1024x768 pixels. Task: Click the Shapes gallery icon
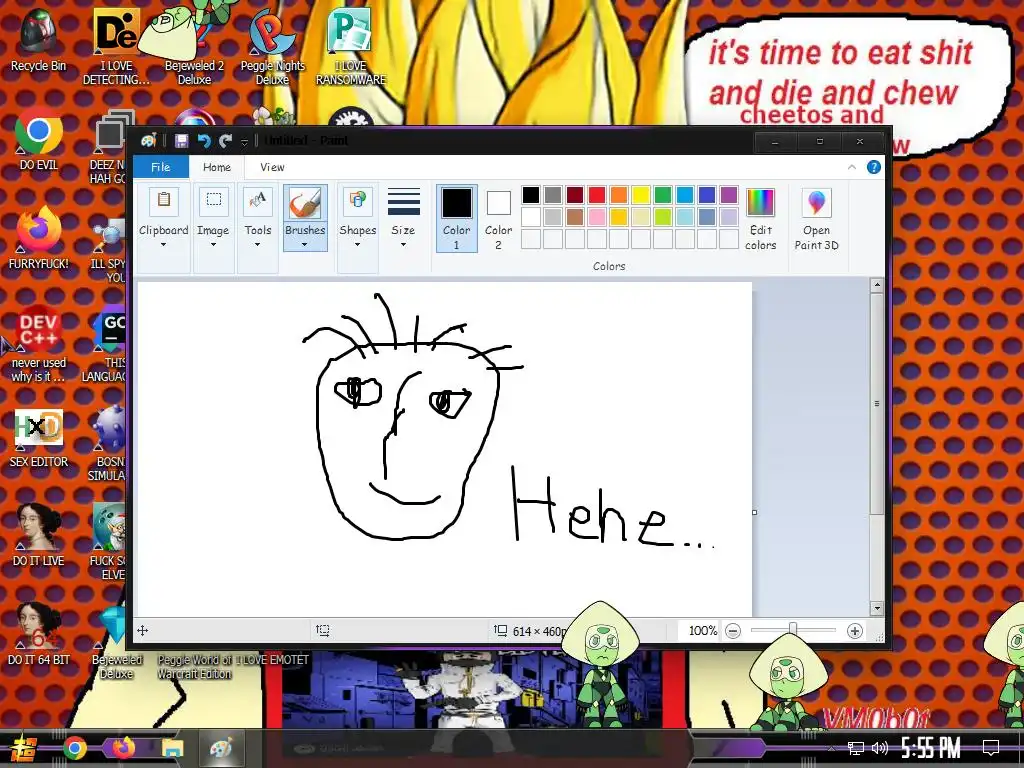click(x=358, y=200)
